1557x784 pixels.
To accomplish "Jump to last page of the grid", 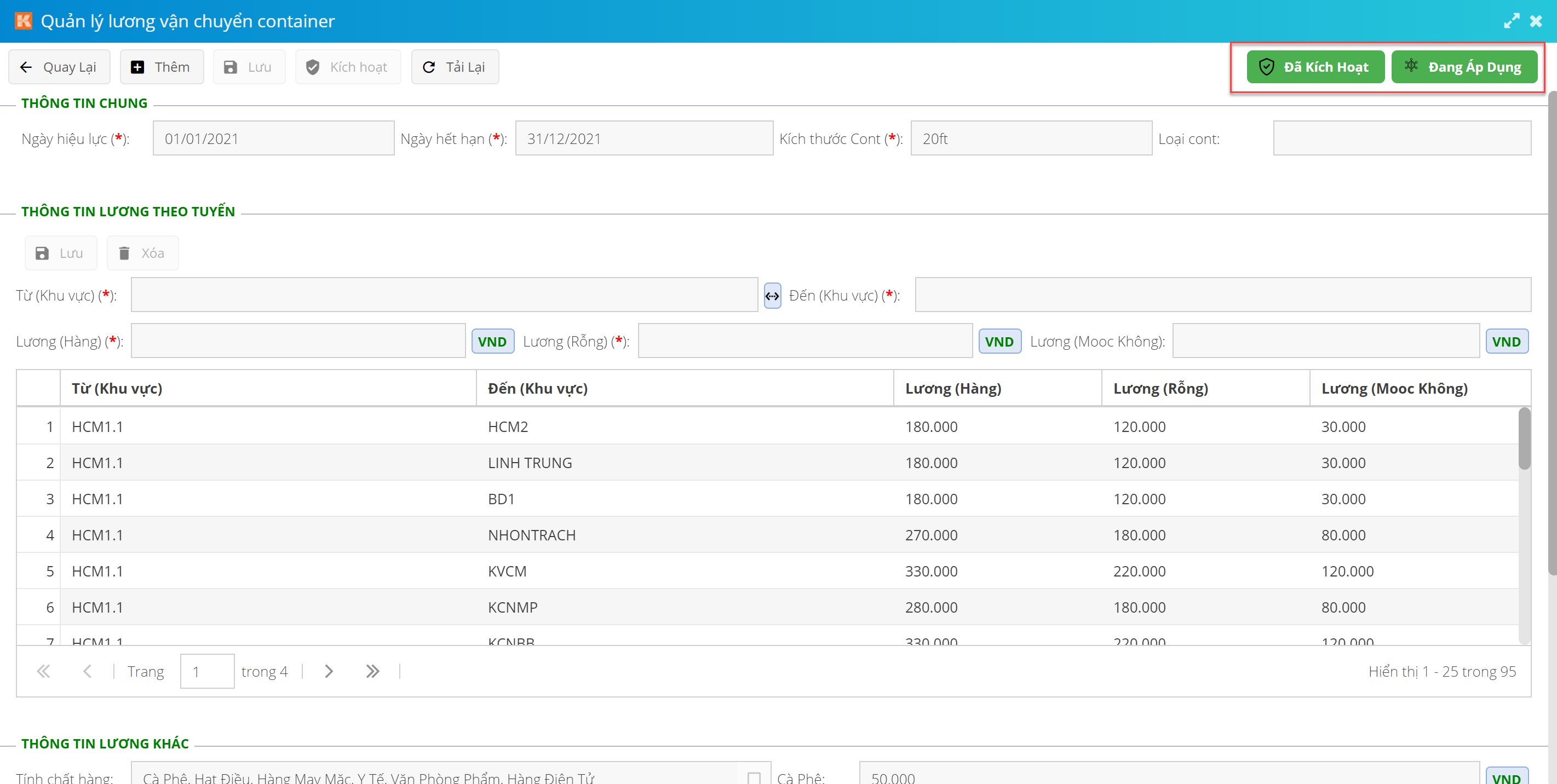I will coord(372,672).
